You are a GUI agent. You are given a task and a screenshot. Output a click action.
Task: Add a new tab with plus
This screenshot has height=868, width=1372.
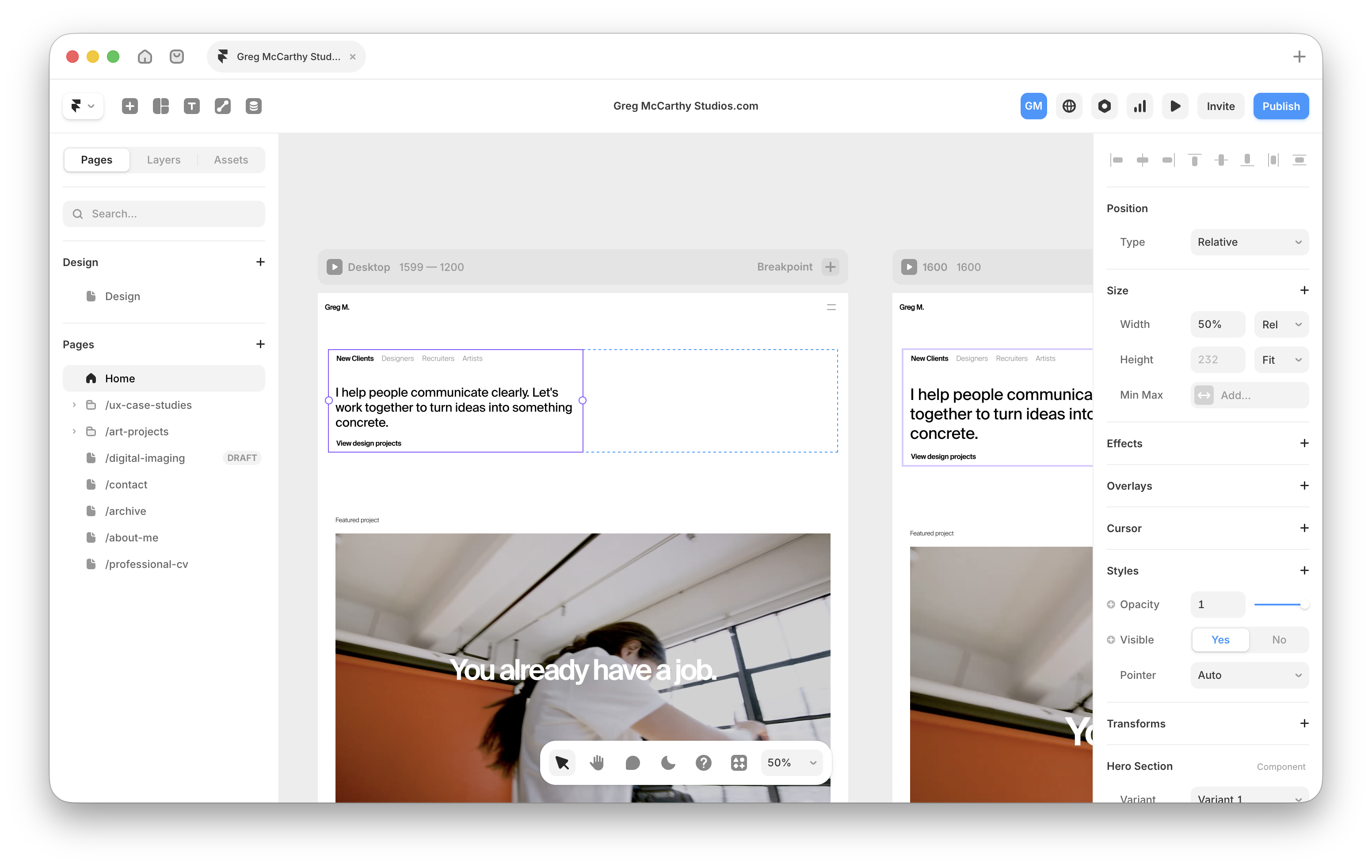point(1299,57)
